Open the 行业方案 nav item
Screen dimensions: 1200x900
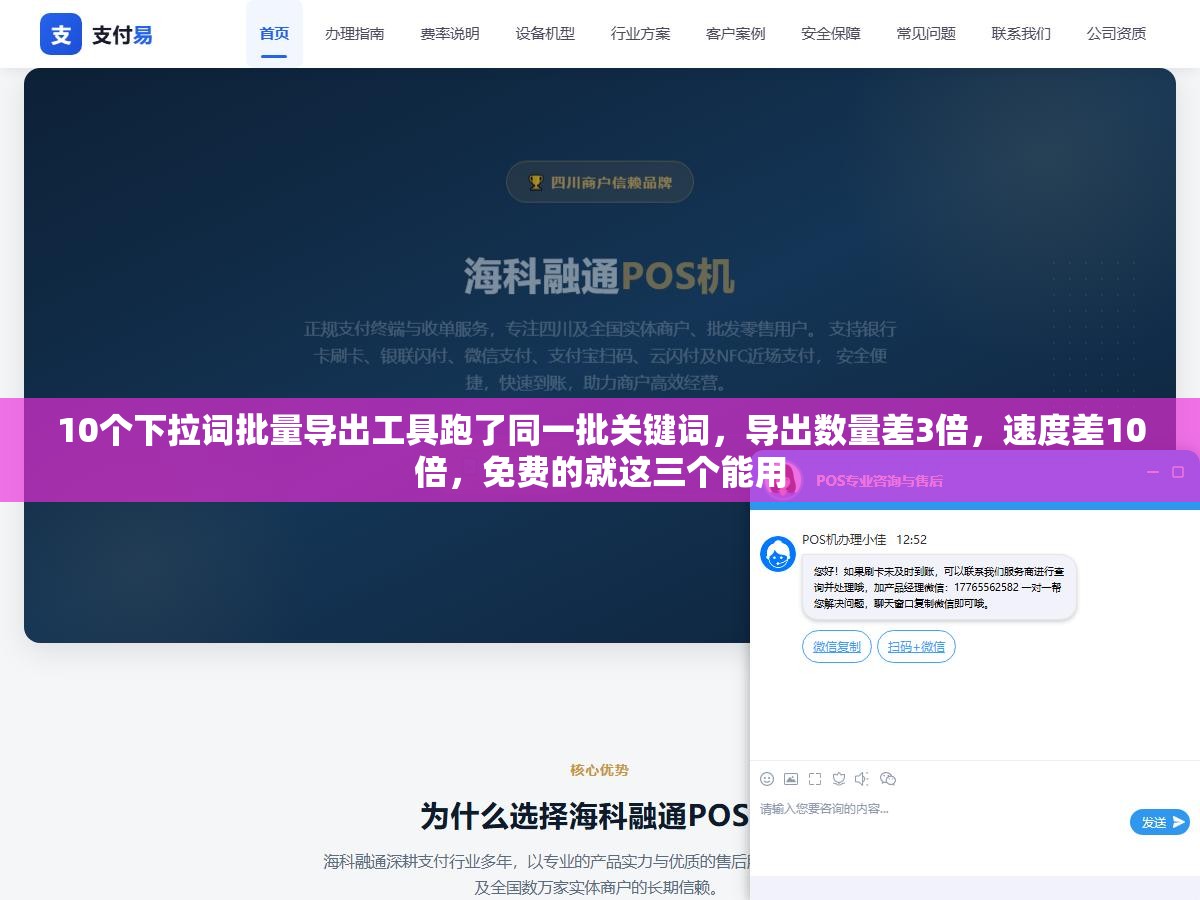tap(641, 33)
